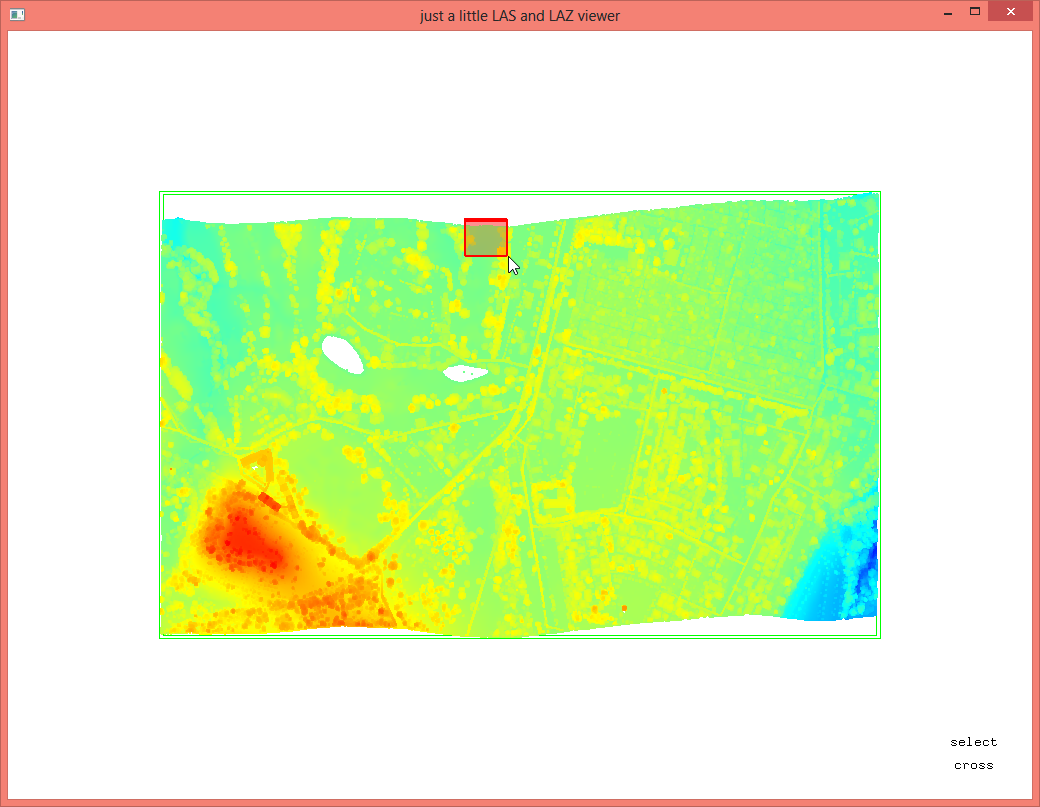Click the "select" tool label
The height and width of the screenshot is (807, 1040).
point(973,742)
